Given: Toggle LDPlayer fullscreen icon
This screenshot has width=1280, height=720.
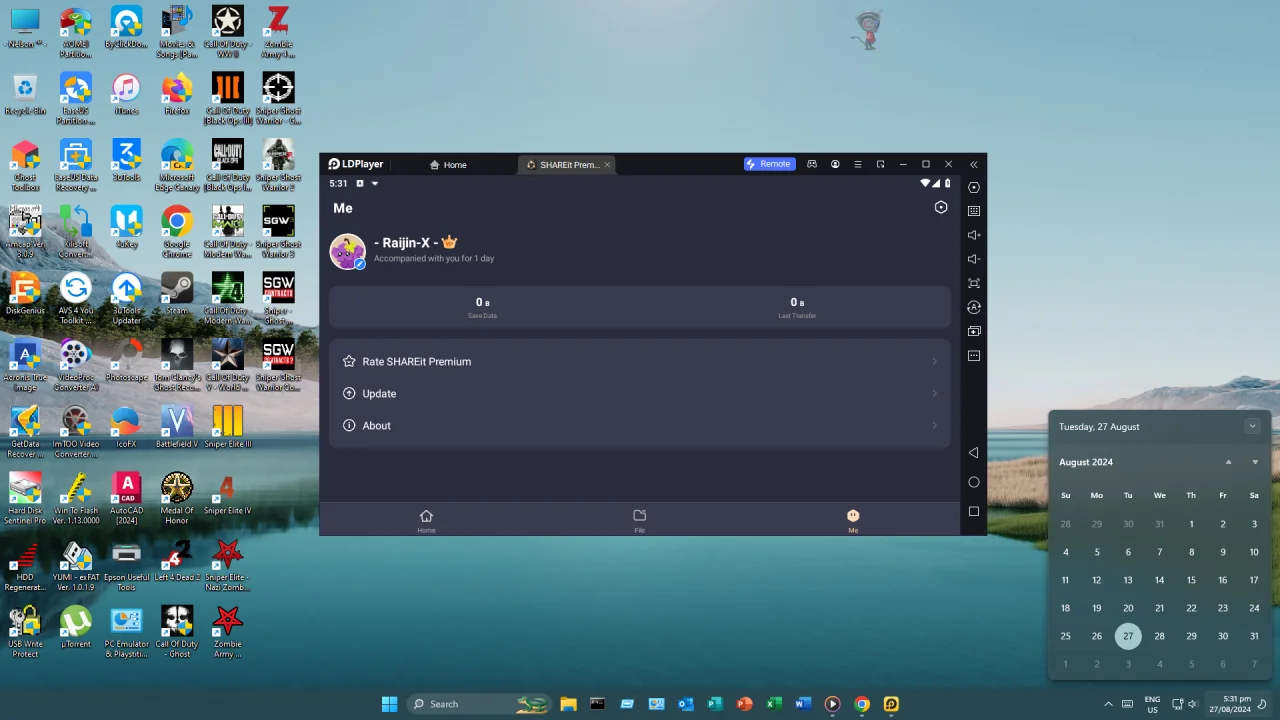Looking at the screenshot, I should pos(974,283).
